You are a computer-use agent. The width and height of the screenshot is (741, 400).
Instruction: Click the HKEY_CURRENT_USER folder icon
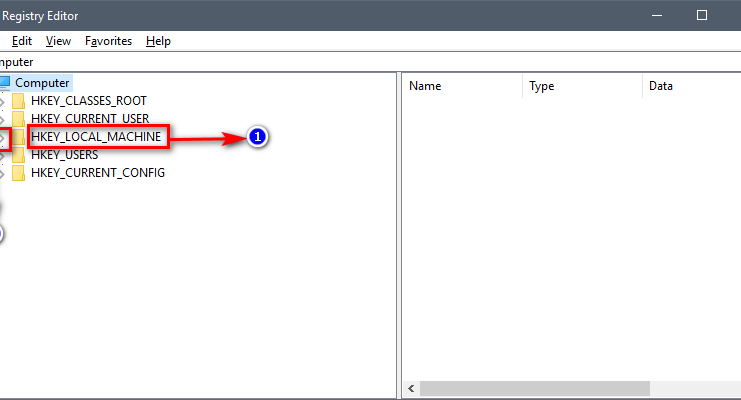(x=18, y=119)
